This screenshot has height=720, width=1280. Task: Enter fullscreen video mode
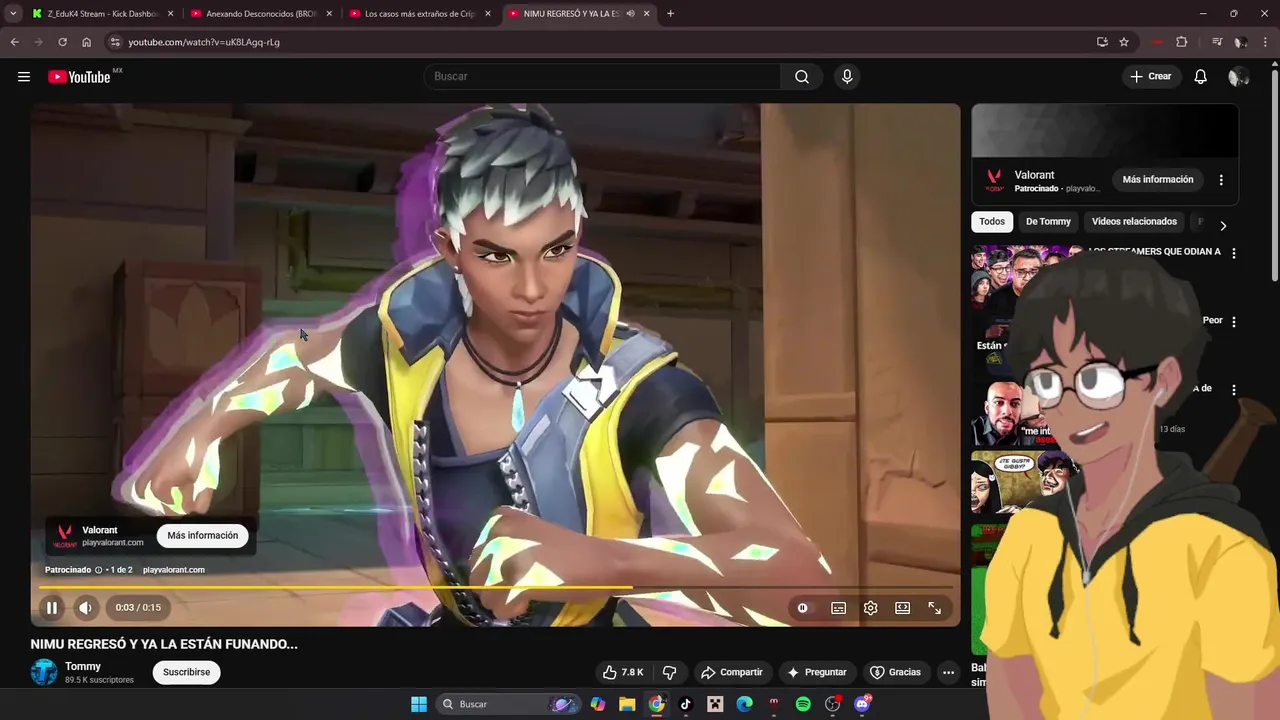point(935,608)
